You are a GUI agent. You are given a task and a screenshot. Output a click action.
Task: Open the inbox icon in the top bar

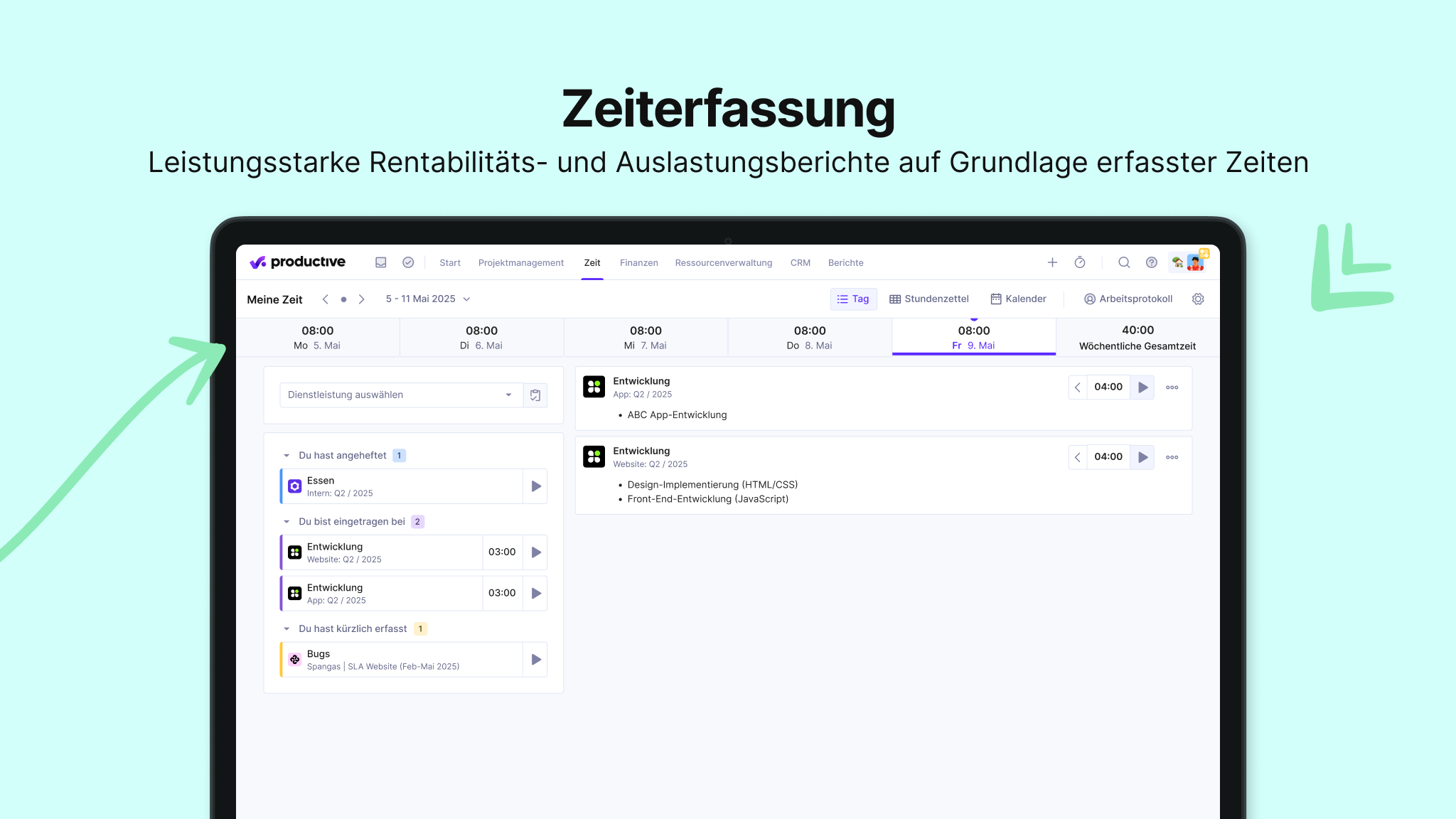click(381, 262)
